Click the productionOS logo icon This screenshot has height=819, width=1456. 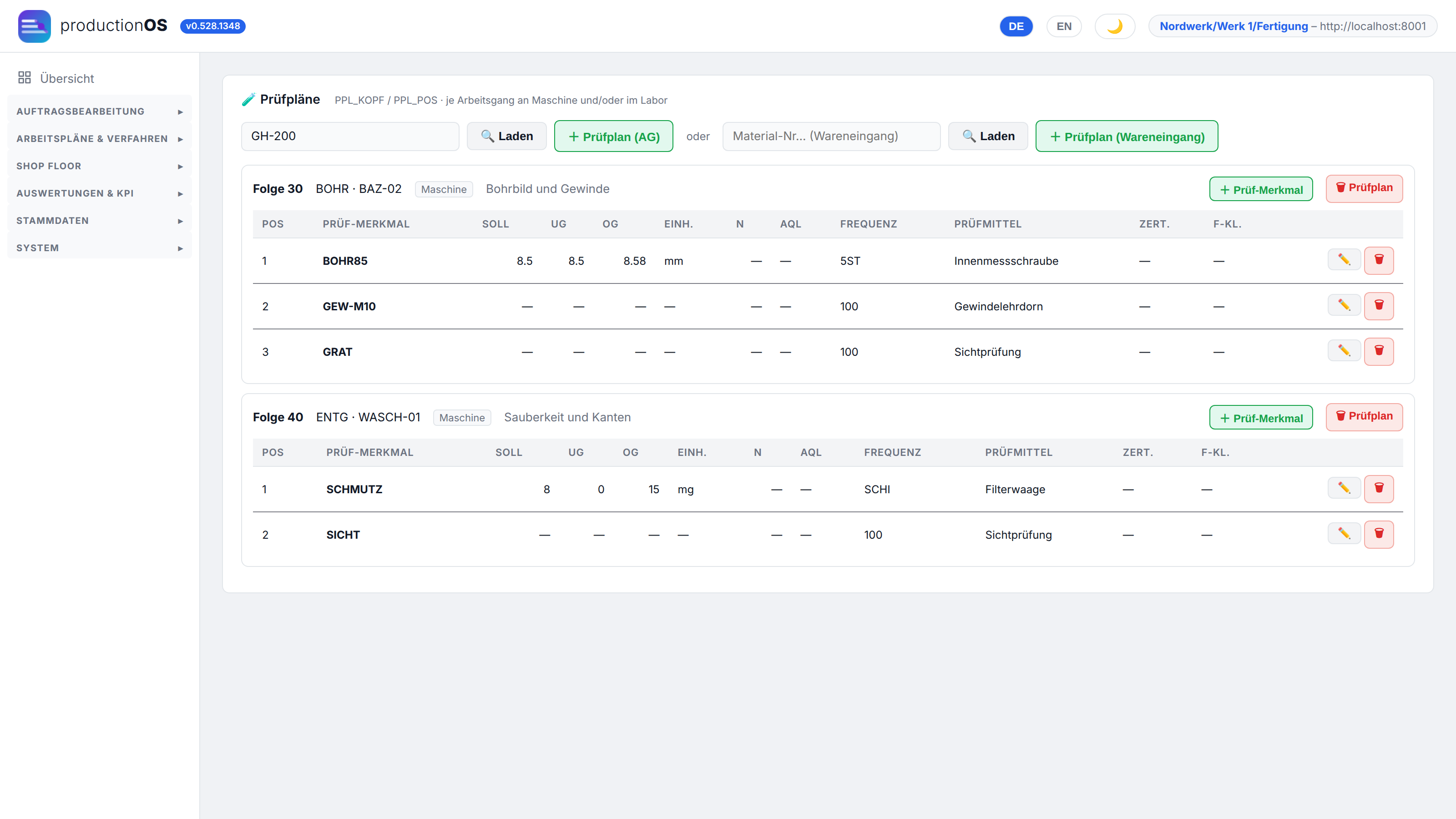pyautogui.click(x=35, y=26)
